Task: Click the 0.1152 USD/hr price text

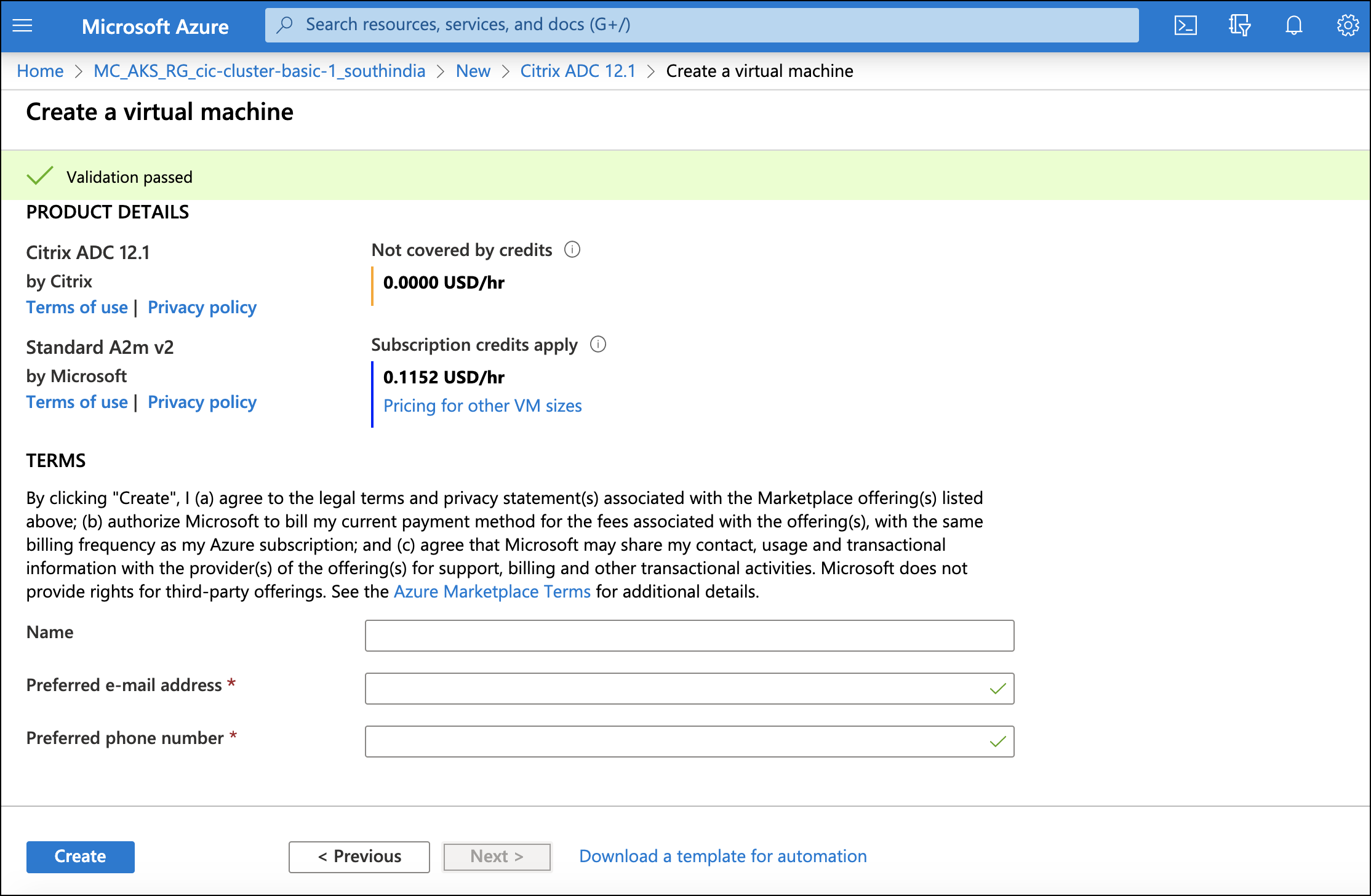Action: 444,377
